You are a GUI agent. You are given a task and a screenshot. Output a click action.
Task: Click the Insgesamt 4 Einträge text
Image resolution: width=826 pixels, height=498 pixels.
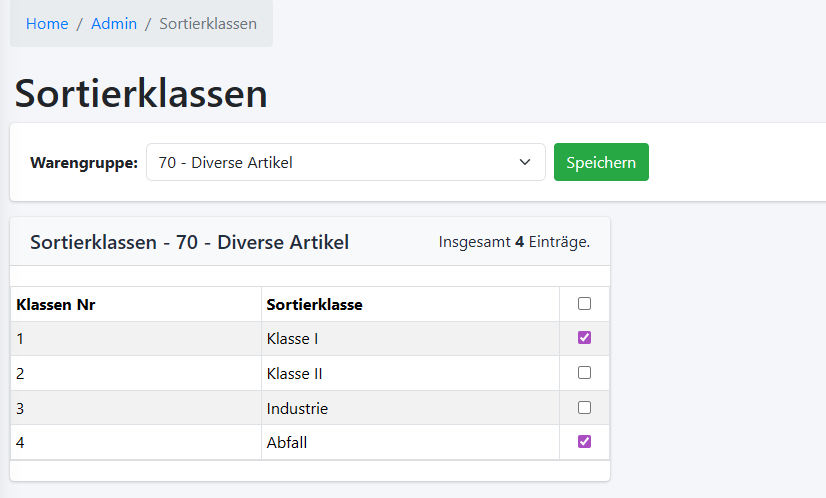click(x=514, y=242)
